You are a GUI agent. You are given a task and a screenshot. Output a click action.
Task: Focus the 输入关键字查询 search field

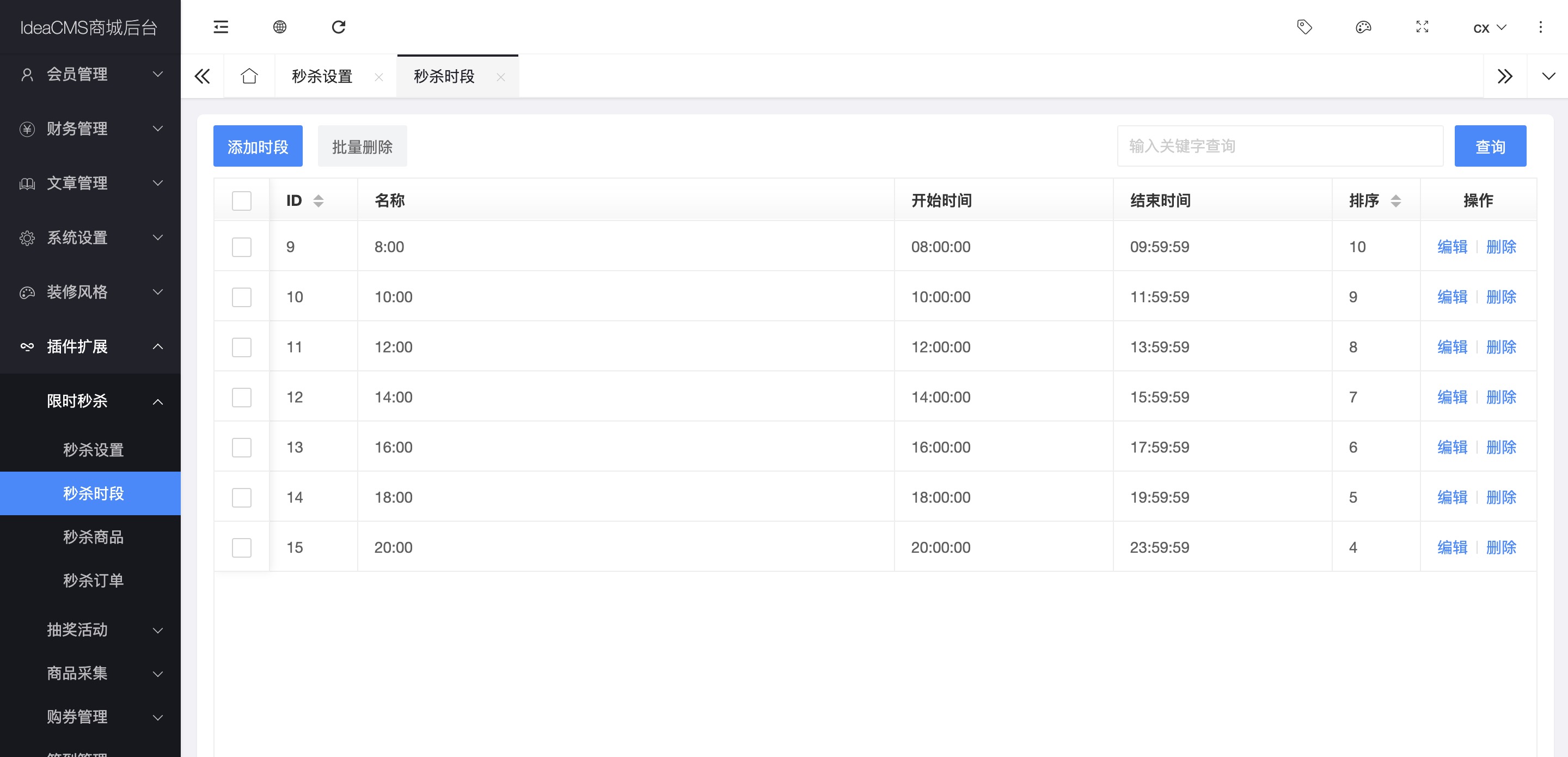click(1279, 146)
